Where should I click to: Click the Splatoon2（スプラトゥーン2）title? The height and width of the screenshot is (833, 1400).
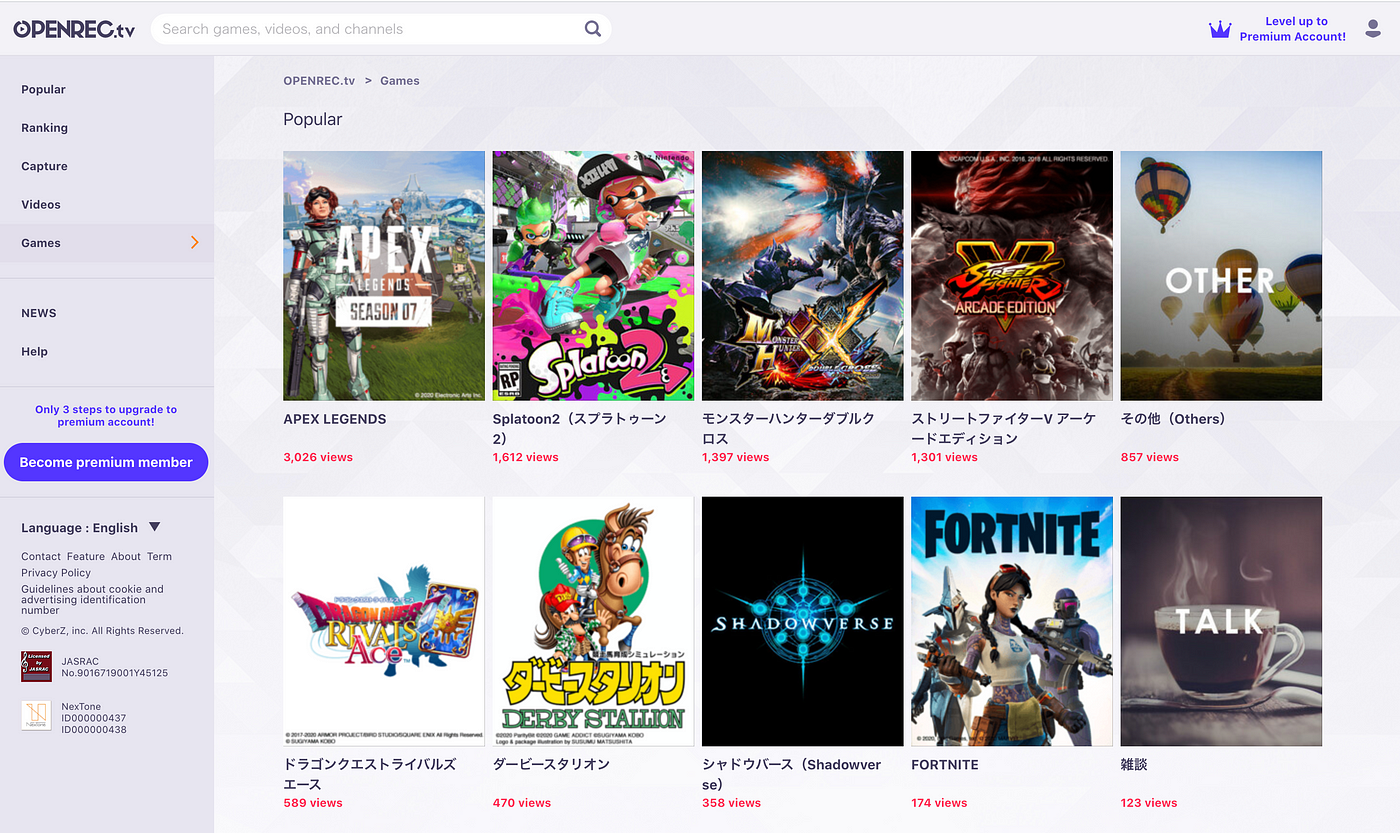[x=580, y=429]
